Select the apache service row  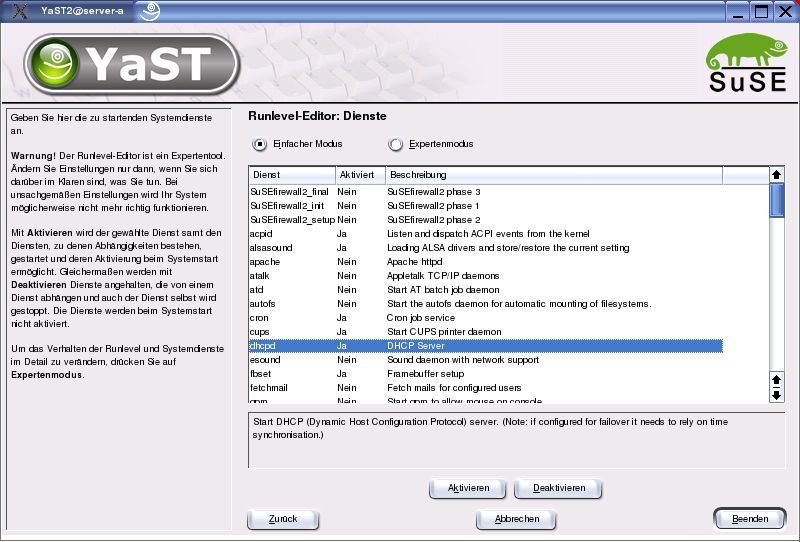coord(485,262)
